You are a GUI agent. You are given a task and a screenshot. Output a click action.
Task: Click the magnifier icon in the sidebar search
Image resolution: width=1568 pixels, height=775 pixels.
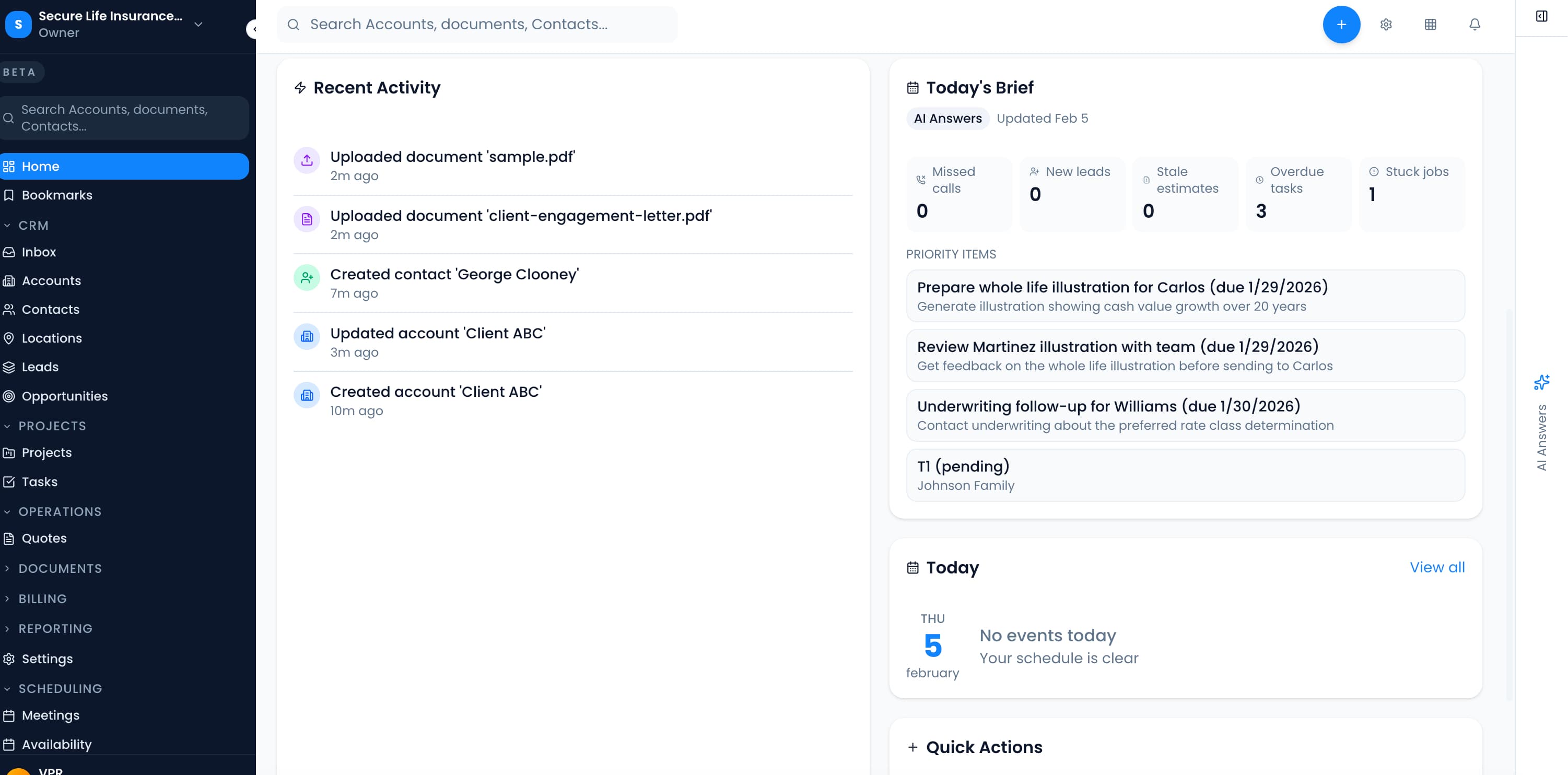pos(8,117)
